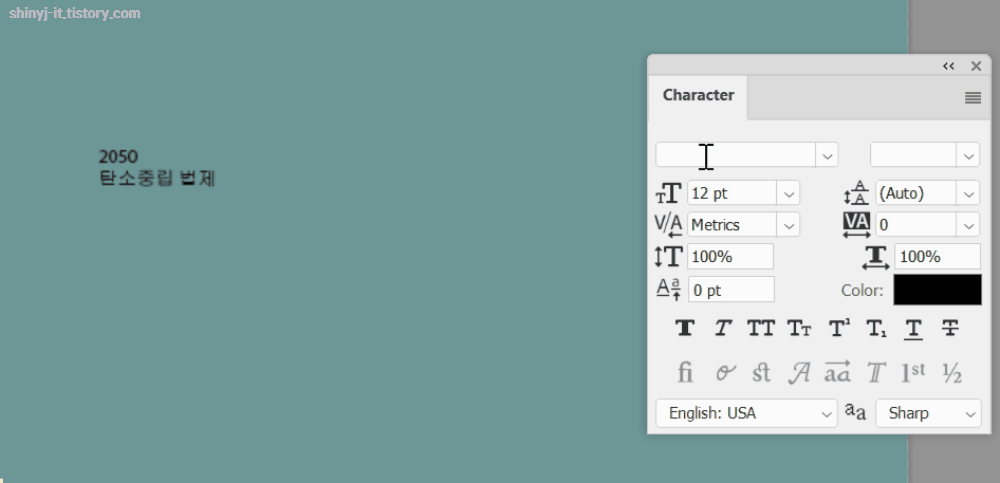Open the leading (Auto) dropdown arrow

click(x=968, y=193)
